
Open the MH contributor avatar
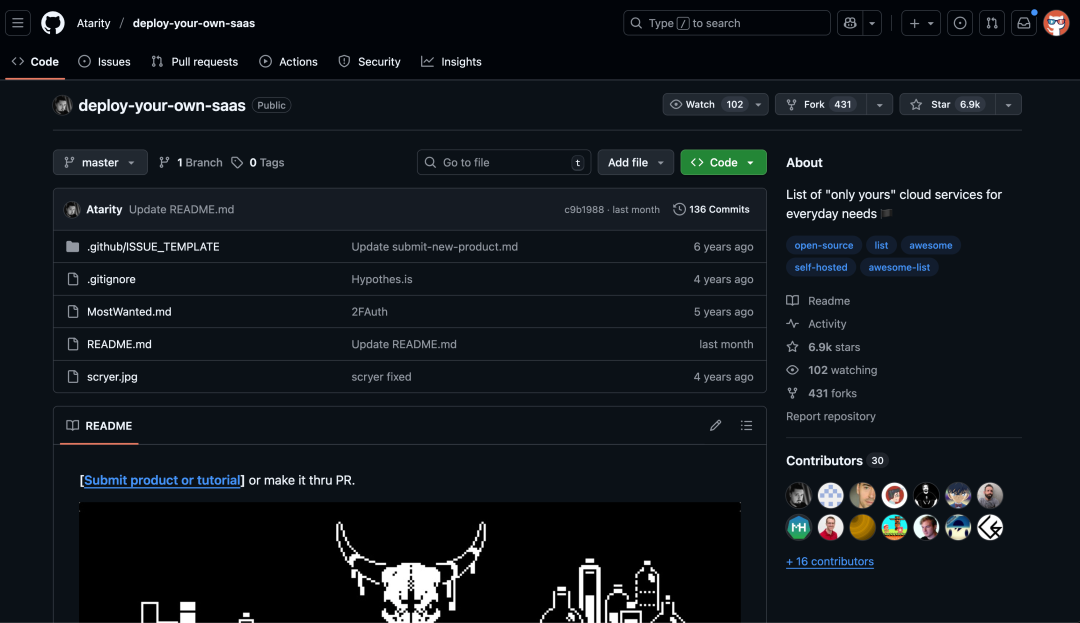799,527
